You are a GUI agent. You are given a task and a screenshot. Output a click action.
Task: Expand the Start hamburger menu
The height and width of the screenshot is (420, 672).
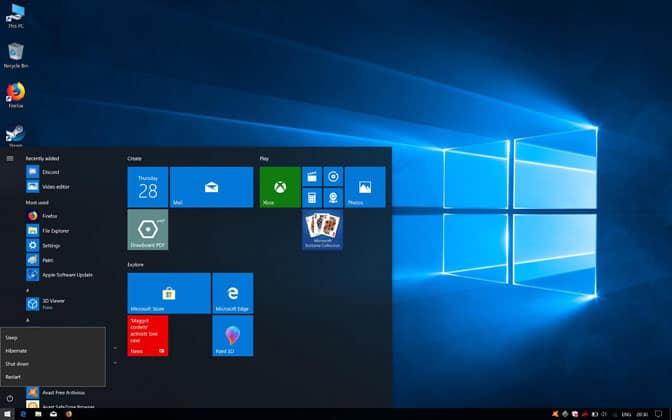(x=10, y=159)
